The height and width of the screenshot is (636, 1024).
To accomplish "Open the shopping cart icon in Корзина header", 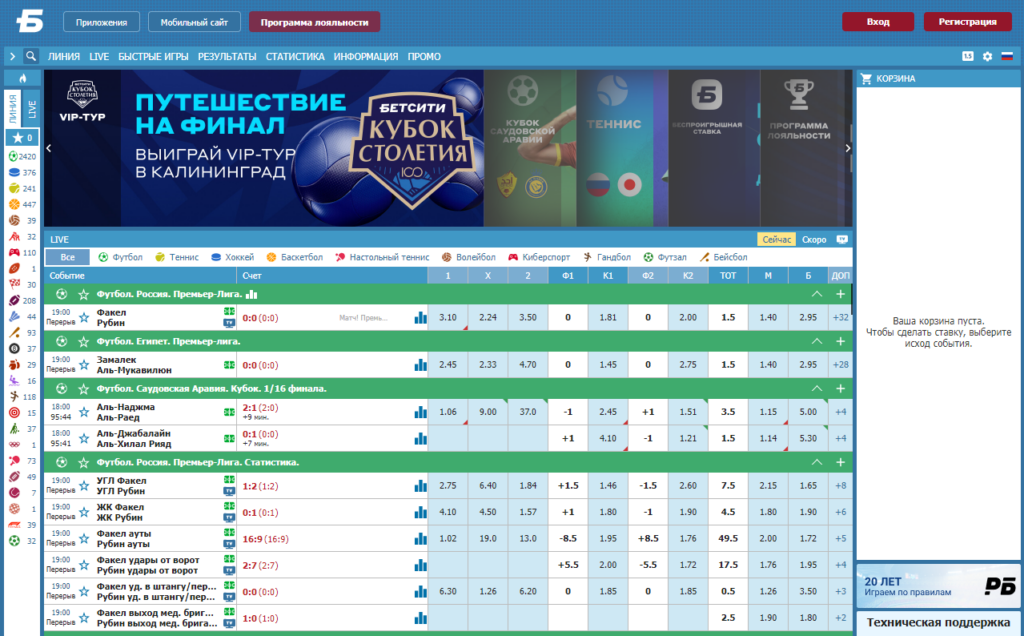I will click(x=867, y=78).
